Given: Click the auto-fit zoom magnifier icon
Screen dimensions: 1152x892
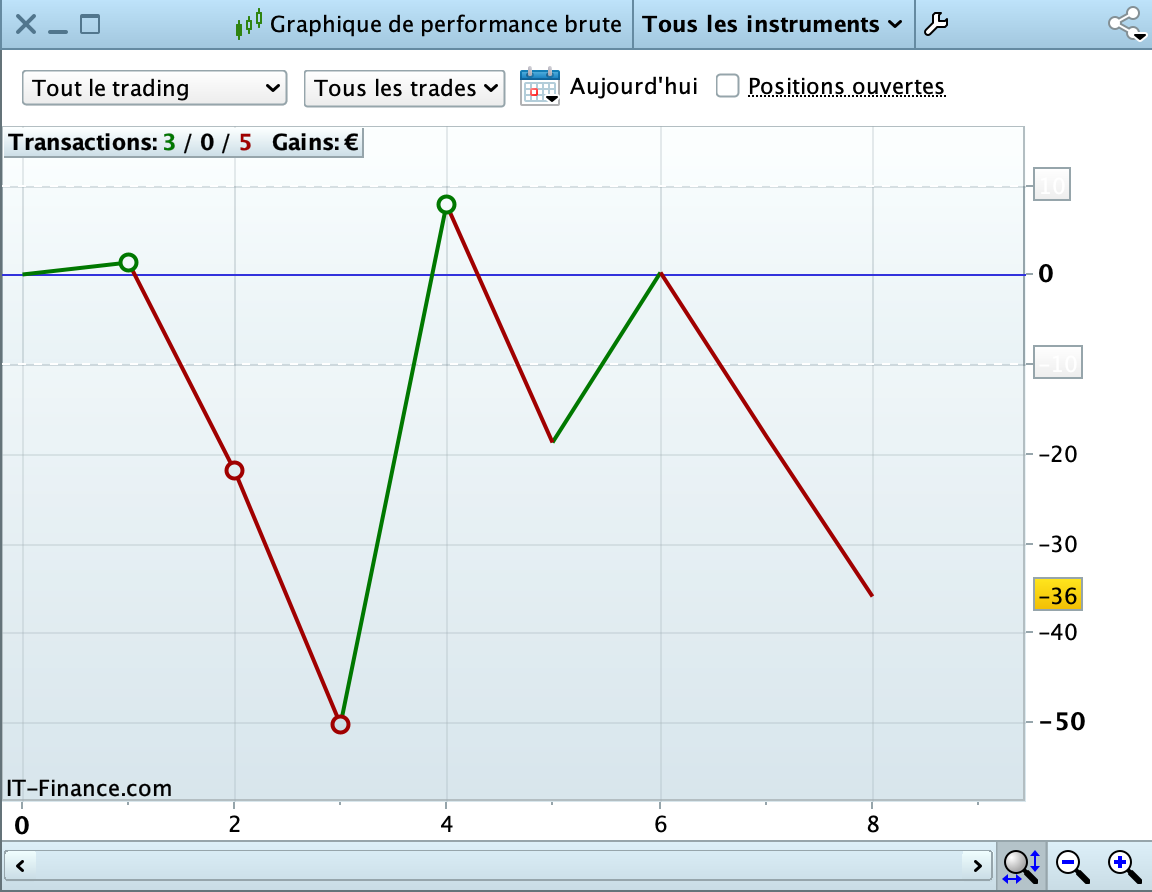Looking at the screenshot, I should tap(1021, 867).
